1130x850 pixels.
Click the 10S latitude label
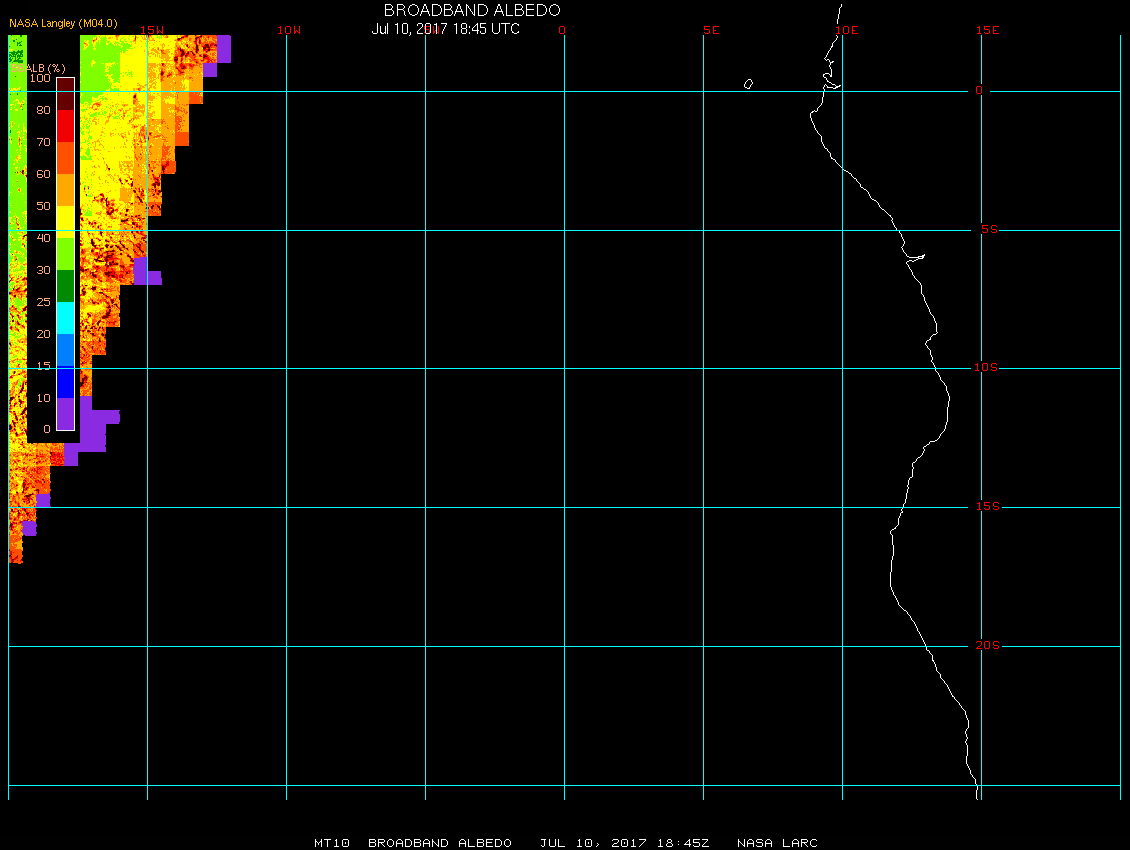click(x=986, y=368)
